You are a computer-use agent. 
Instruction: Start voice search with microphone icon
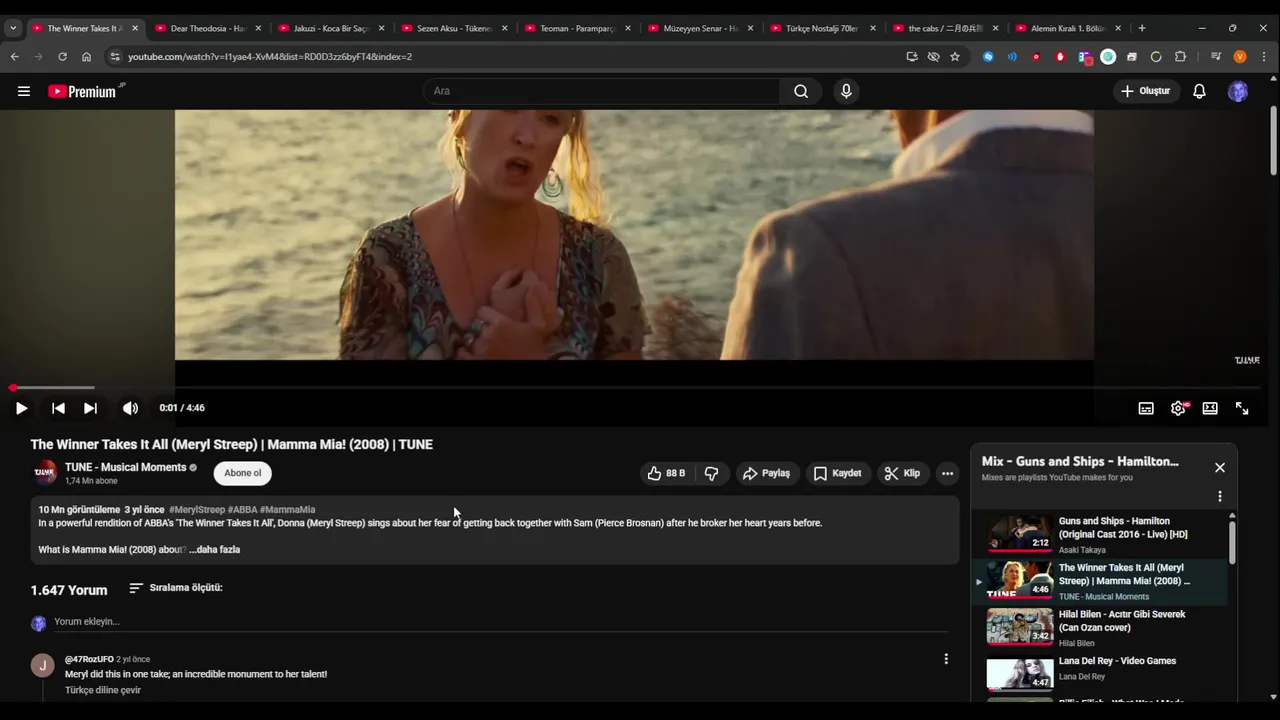coord(846,91)
